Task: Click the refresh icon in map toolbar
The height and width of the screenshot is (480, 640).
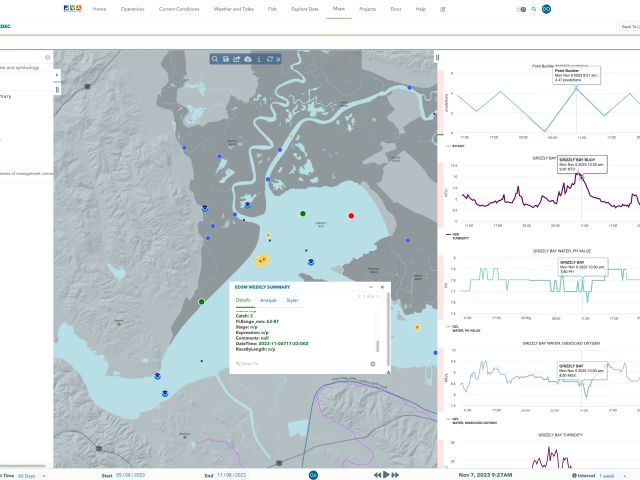Action: coord(269,59)
